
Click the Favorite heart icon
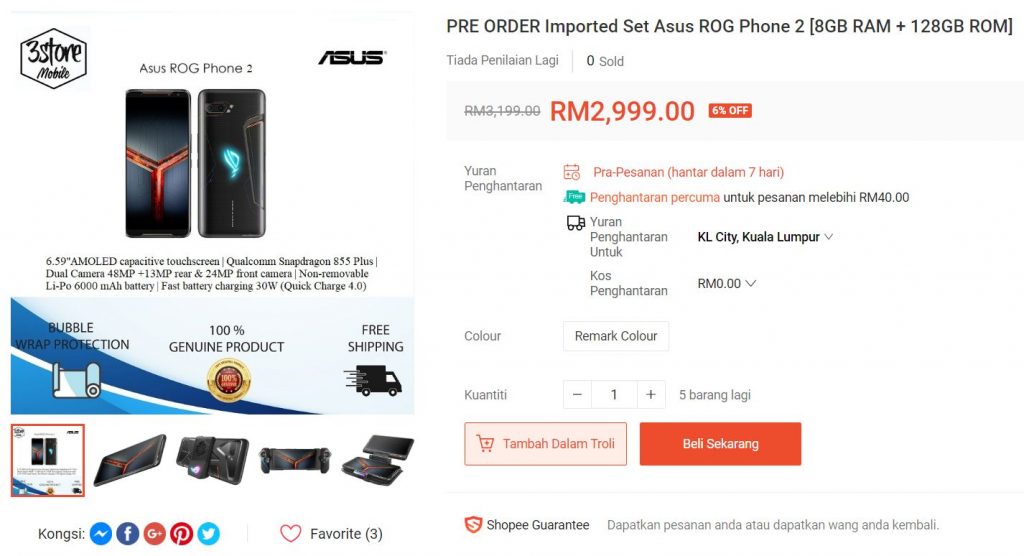pyautogui.click(x=291, y=534)
